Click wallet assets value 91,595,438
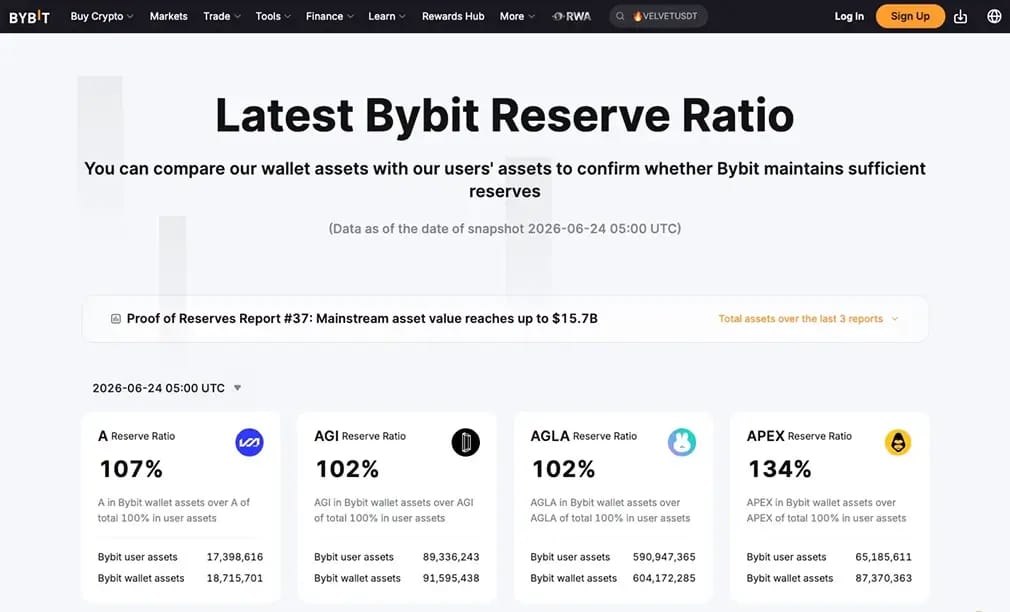This screenshot has height=612, width=1010. coord(451,579)
